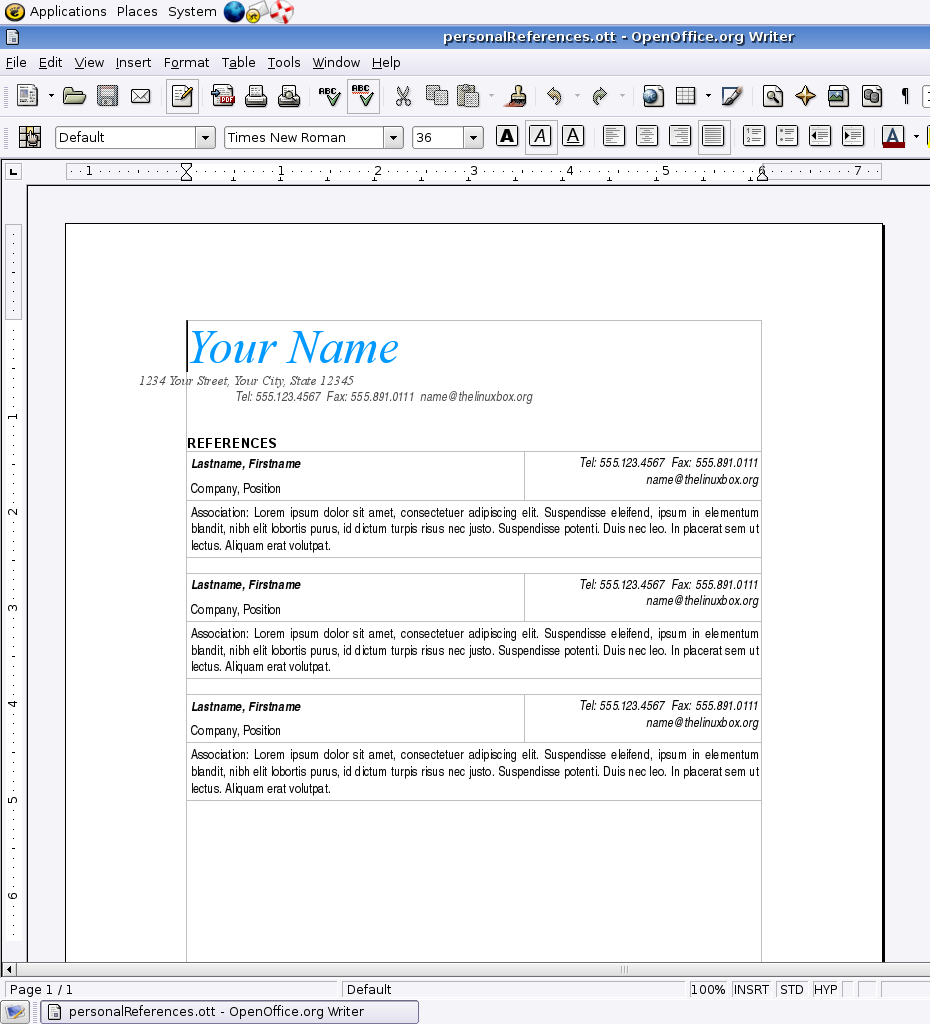This screenshot has width=930, height=1024.
Task: Launch web browser globe panel icon
Action: [234, 11]
